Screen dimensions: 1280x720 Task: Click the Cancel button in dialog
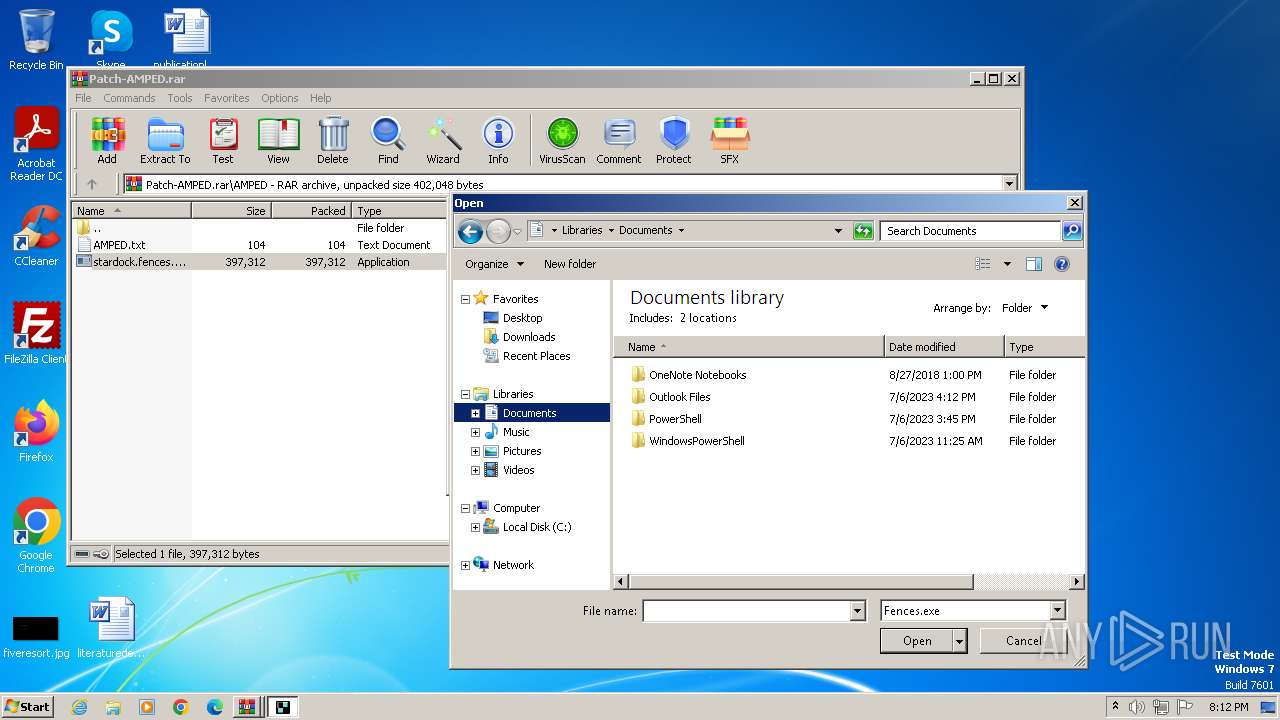tap(1023, 641)
